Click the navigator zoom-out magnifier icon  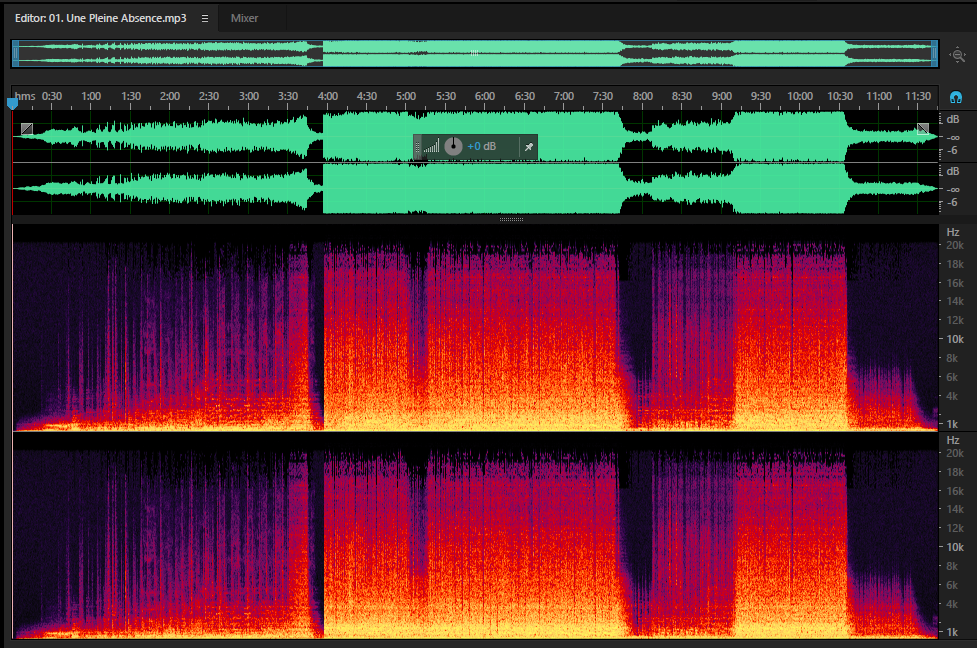[958, 55]
